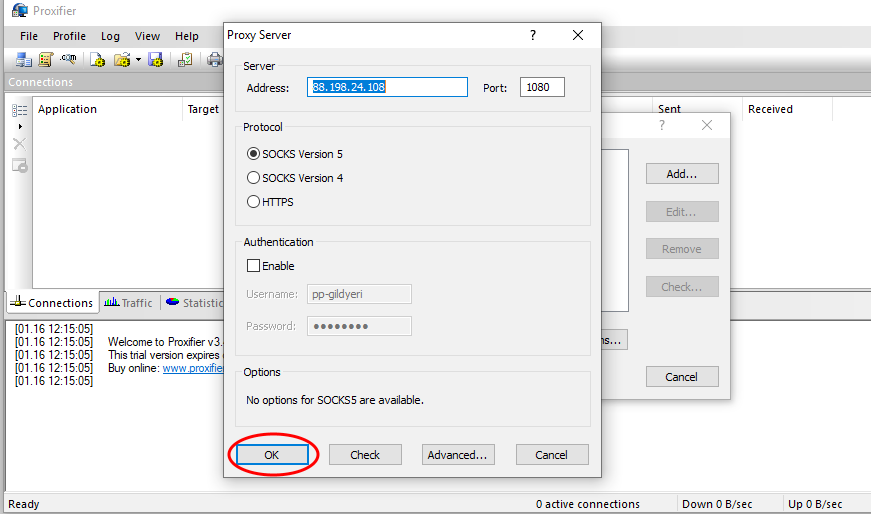Select SOCKS Version 5 protocol
The width and height of the screenshot is (871, 514).
click(253, 154)
